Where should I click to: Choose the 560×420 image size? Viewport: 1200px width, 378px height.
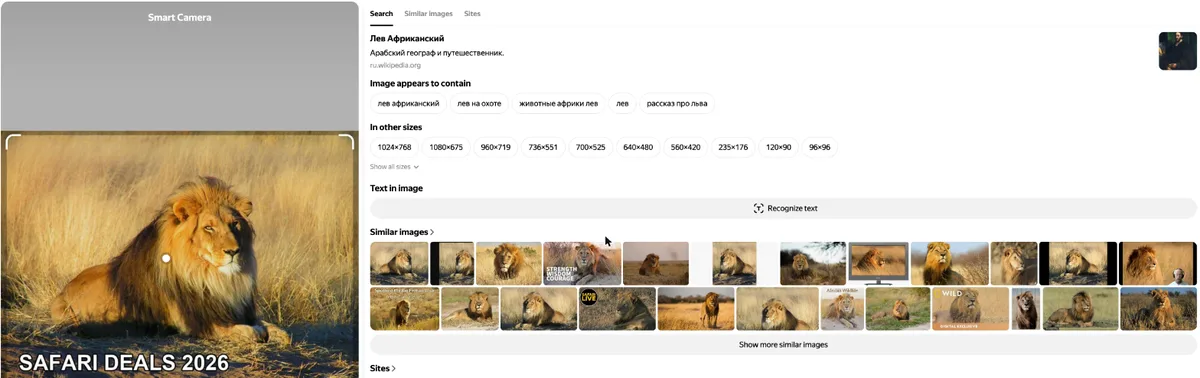pyautogui.click(x=685, y=147)
